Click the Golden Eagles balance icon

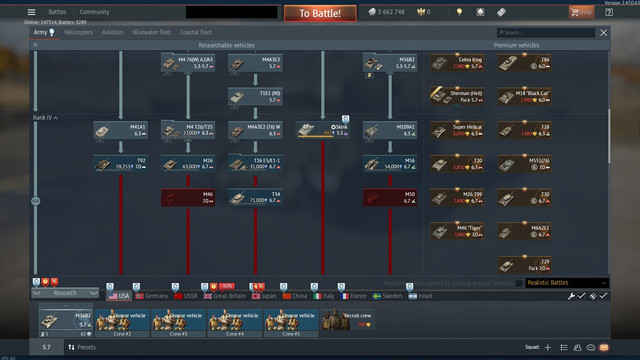tap(421, 12)
